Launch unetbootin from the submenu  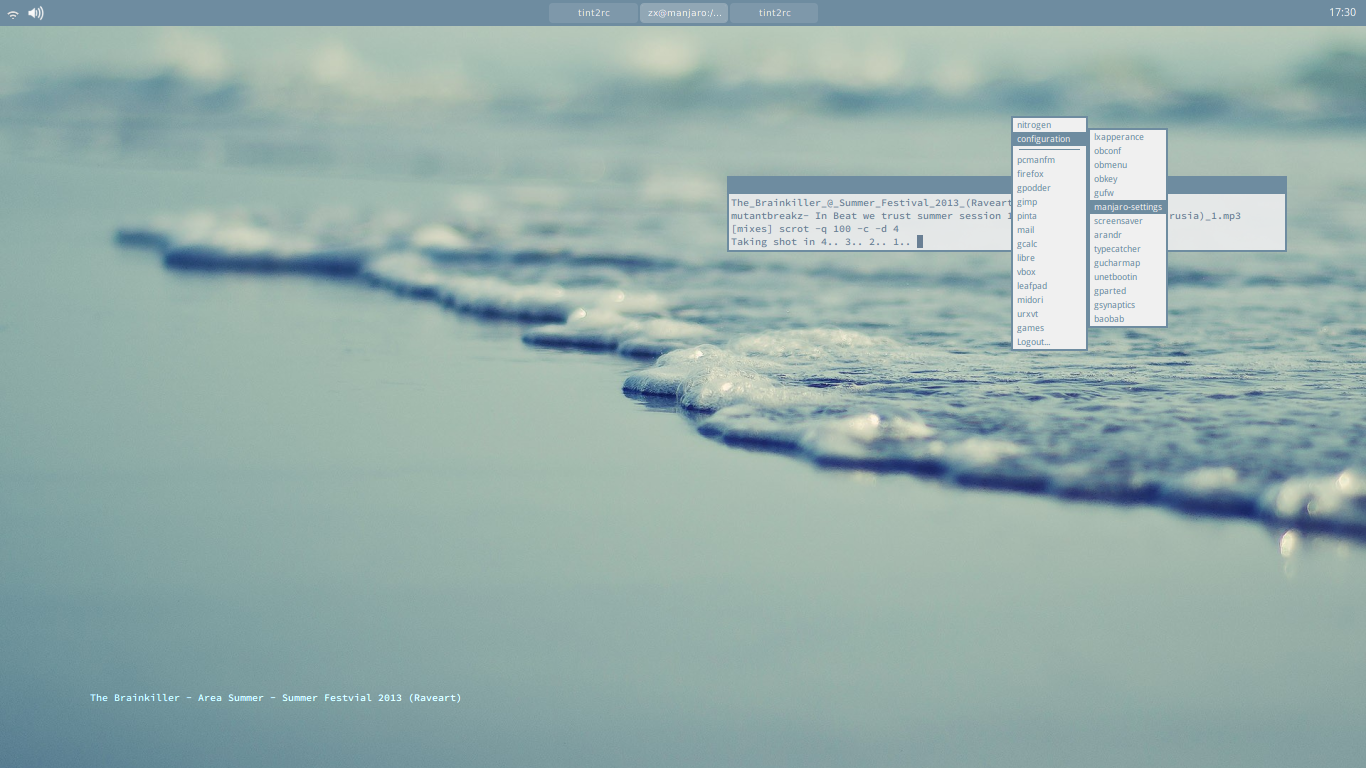(1128, 277)
